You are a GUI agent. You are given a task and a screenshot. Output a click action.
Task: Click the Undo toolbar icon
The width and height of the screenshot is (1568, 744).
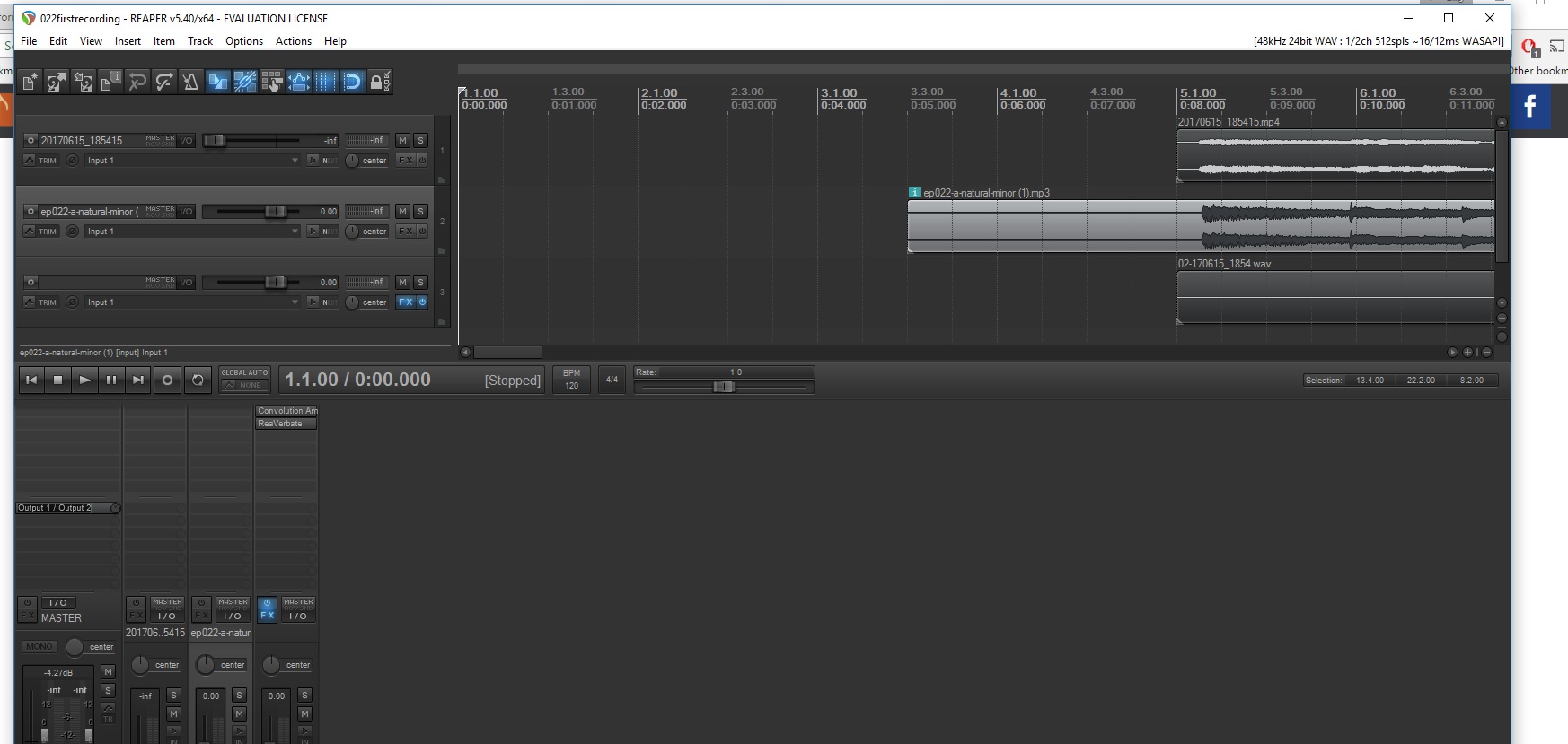tap(137, 83)
